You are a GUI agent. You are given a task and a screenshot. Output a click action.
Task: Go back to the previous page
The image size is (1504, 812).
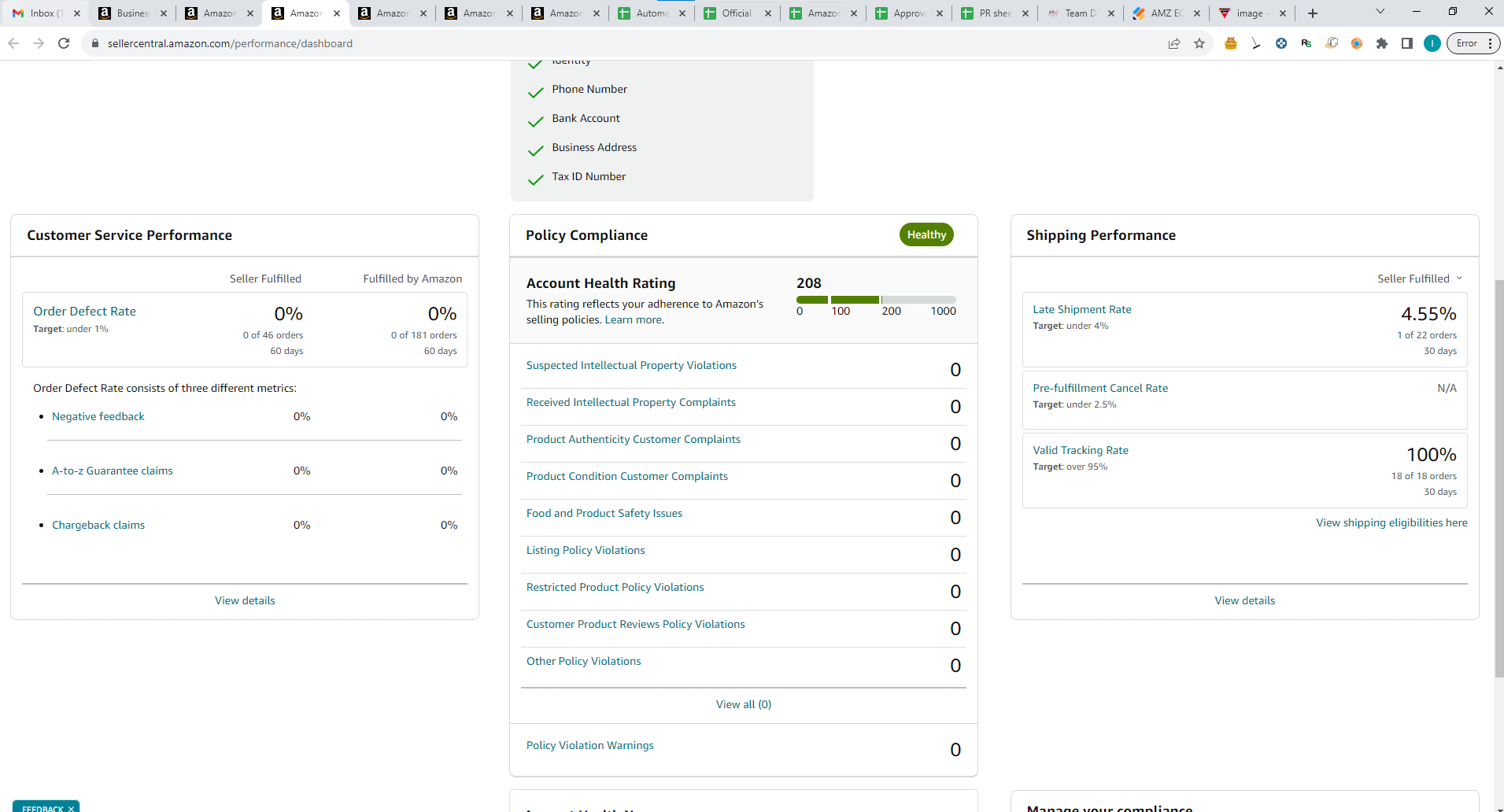13,43
